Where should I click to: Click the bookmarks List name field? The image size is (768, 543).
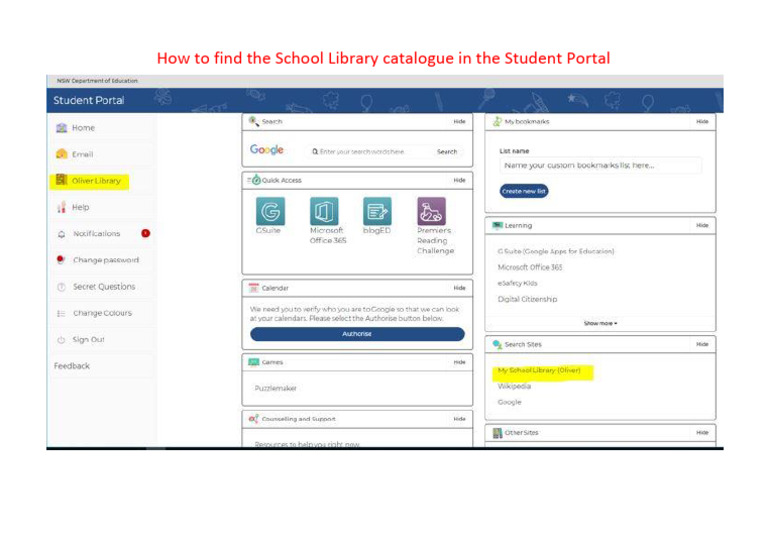(x=600, y=165)
